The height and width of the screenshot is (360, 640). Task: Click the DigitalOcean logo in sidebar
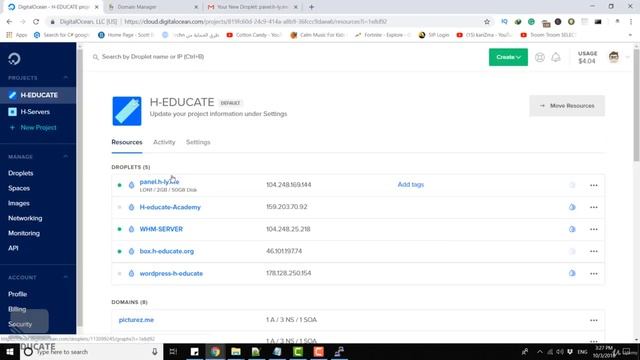click(x=14, y=59)
